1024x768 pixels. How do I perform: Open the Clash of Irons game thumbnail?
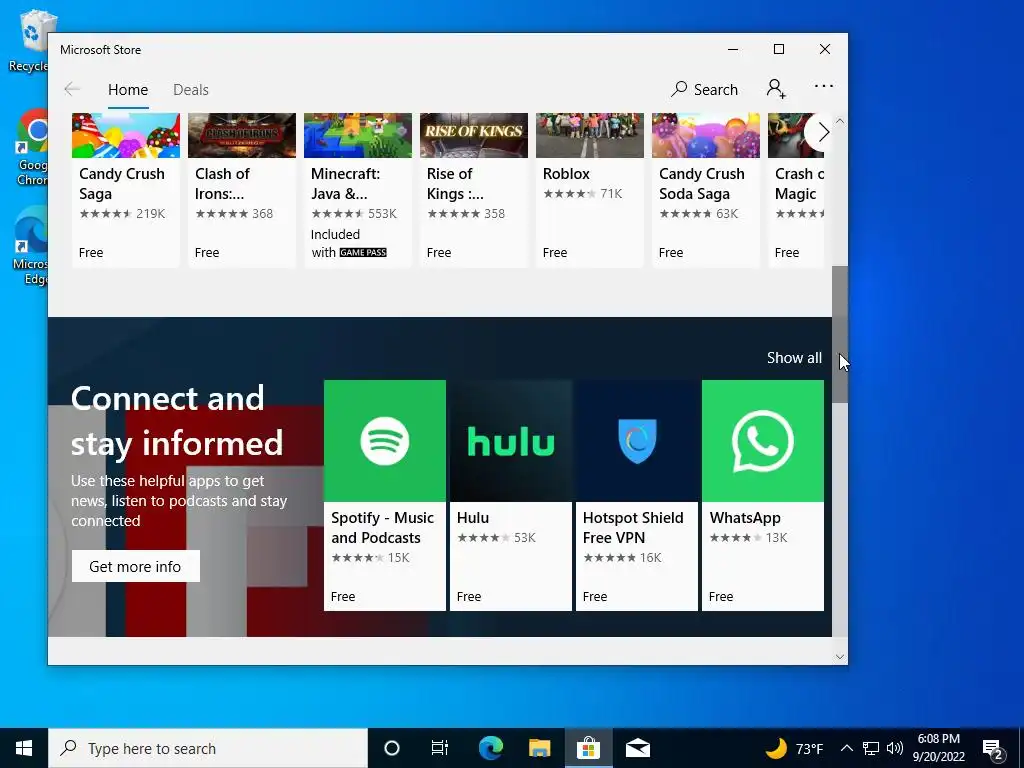[x=242, y=135]
